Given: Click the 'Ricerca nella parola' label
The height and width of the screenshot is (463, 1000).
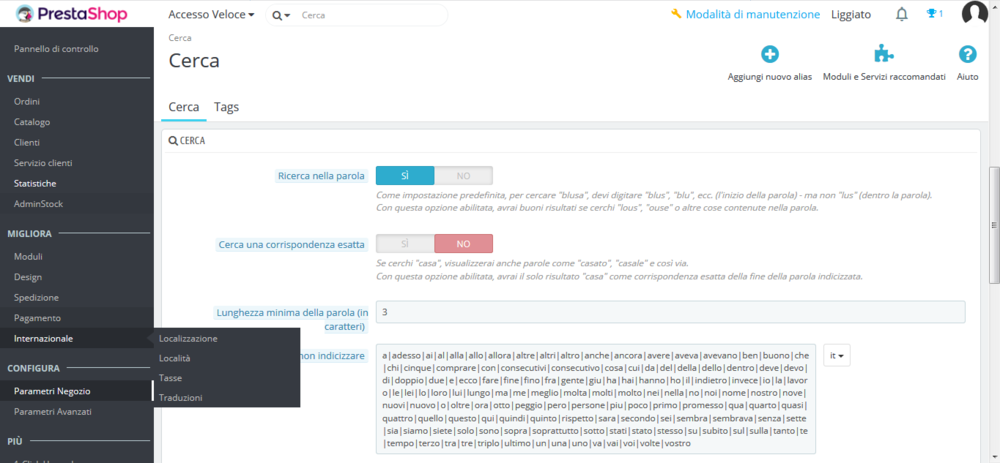Looking at the screenshot, I should pyautogui.click(x=321, y=175).
